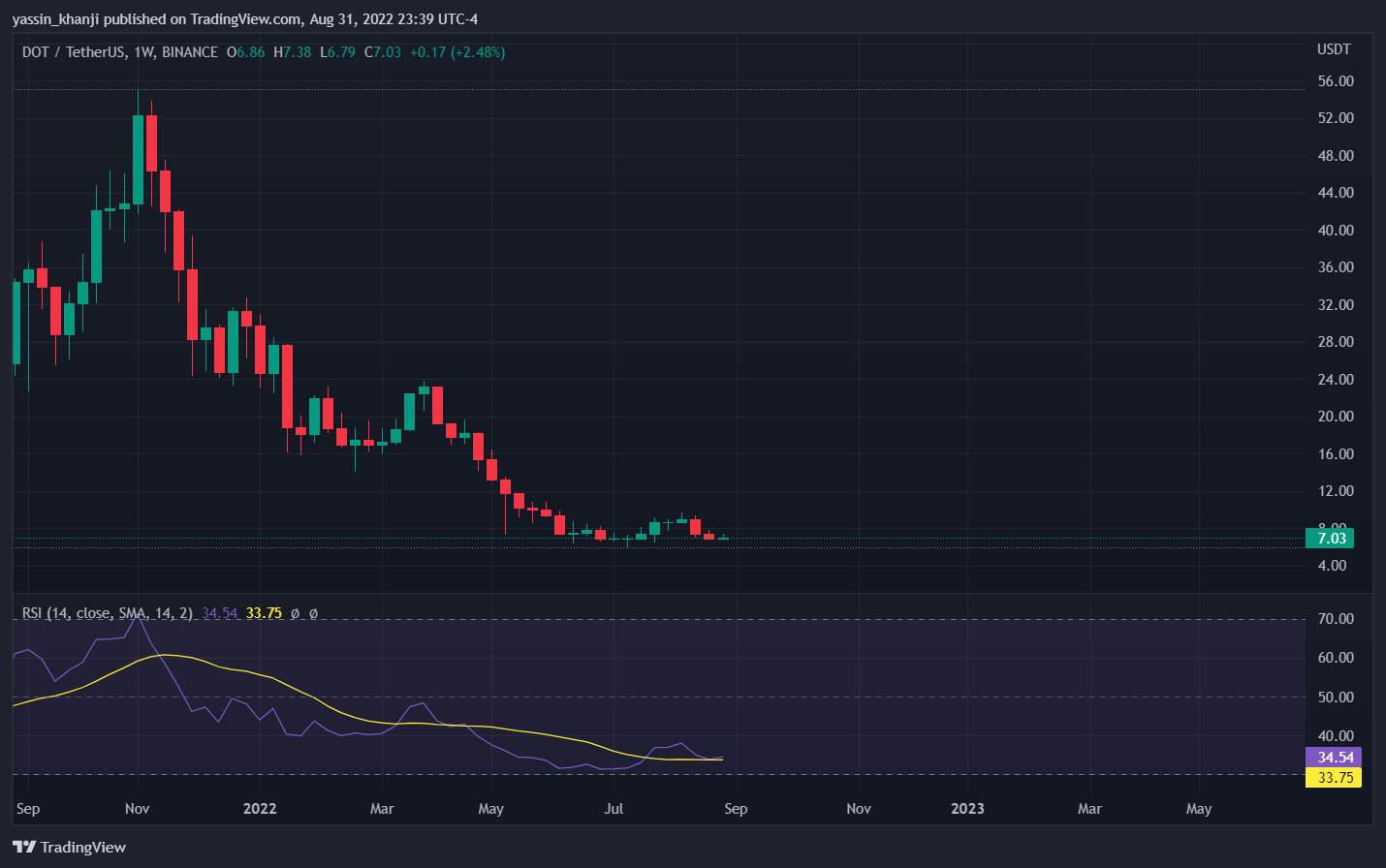Click the 12.00 price axis label
Image resolution: width=1386 pixels, height=868 pixels.
click(x=1336, y=491)
